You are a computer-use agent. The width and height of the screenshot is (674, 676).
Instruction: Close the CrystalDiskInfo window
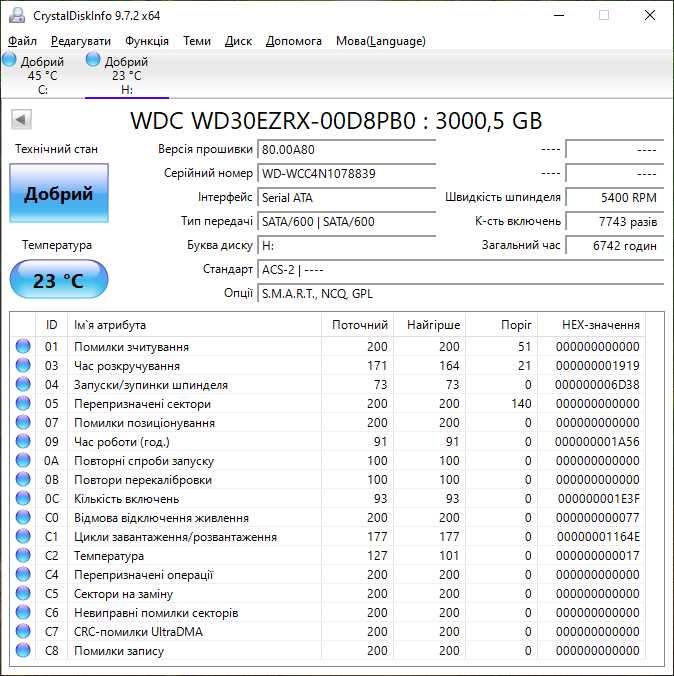(650, 15)
